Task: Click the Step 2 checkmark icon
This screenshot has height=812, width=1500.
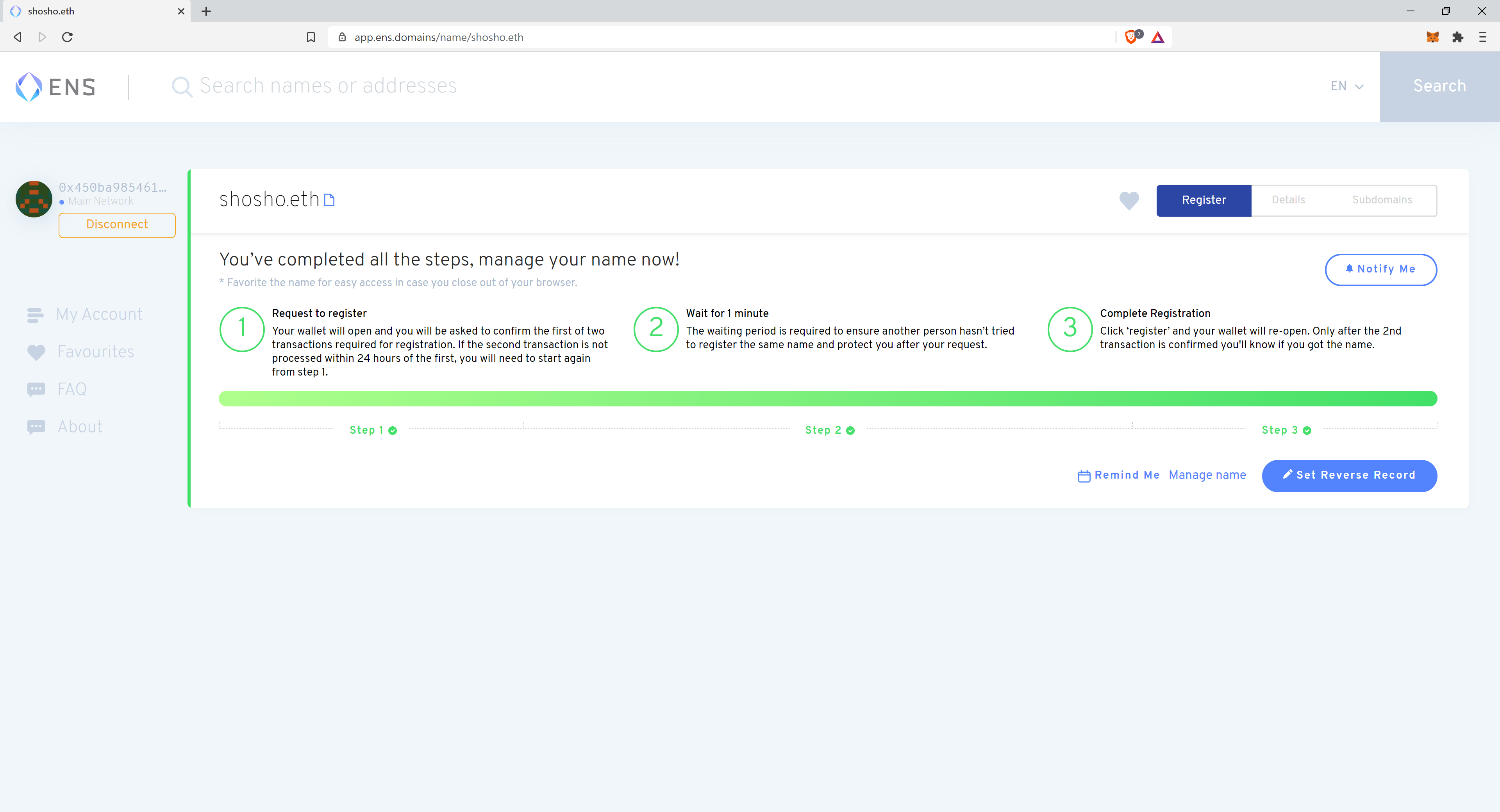Action: [850, 431]
